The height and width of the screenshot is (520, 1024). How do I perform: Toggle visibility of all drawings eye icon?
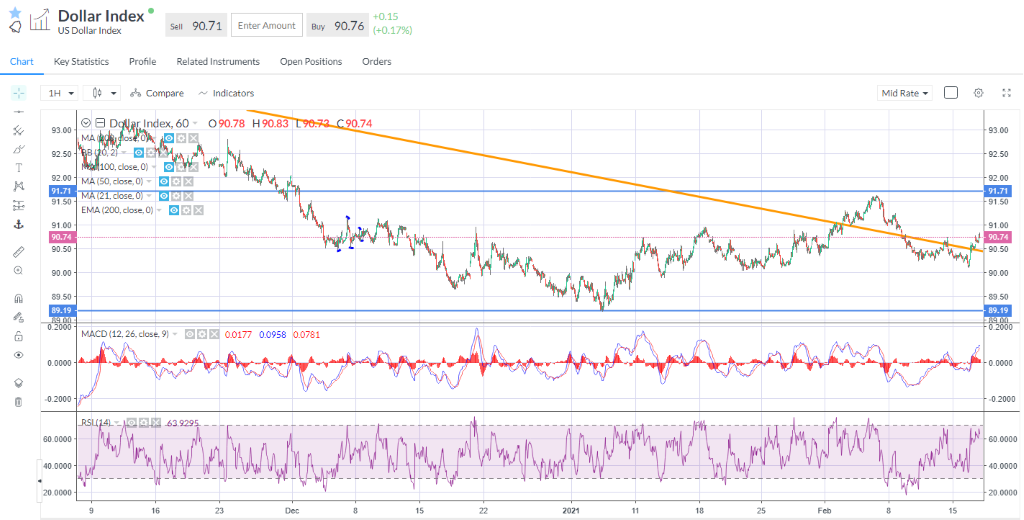tap(18, 355)
